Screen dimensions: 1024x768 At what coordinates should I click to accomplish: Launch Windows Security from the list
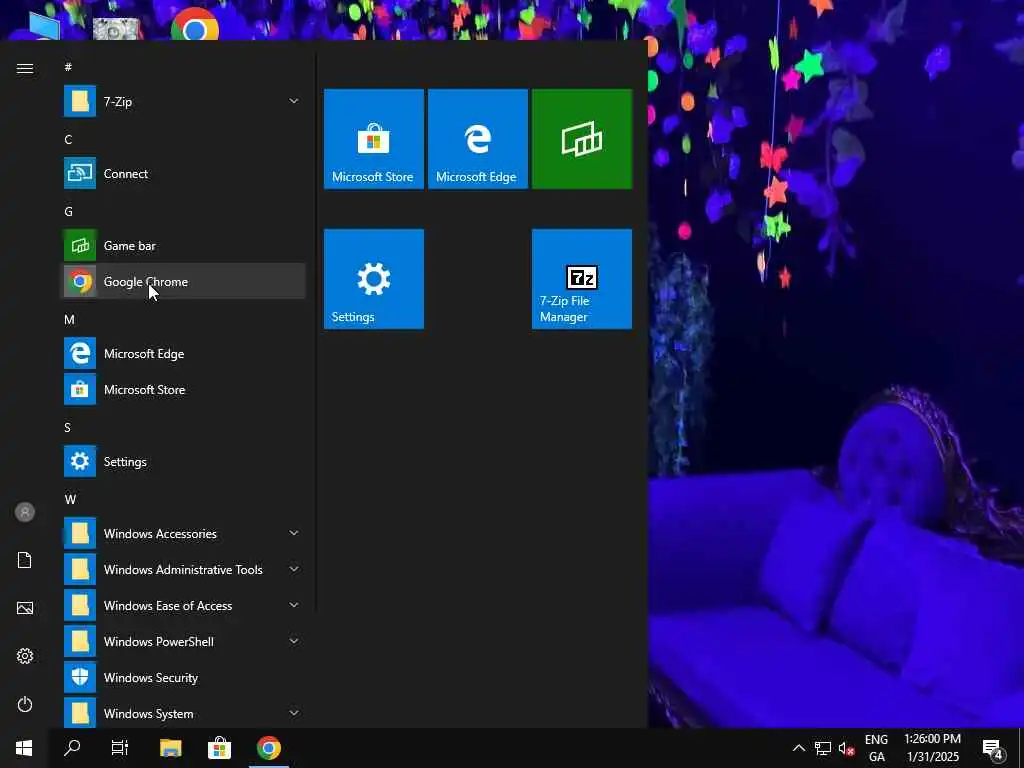click(183, 677)
